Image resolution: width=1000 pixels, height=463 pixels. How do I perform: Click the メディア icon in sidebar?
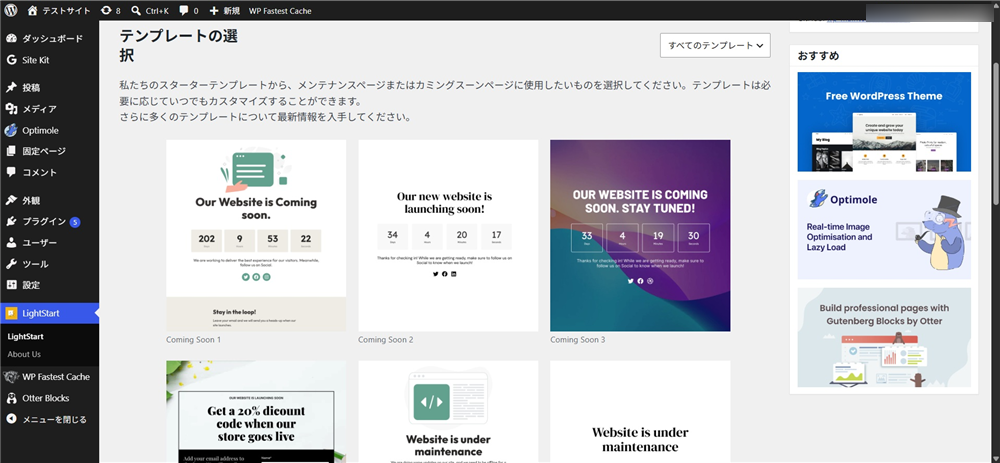coord(11,109)
